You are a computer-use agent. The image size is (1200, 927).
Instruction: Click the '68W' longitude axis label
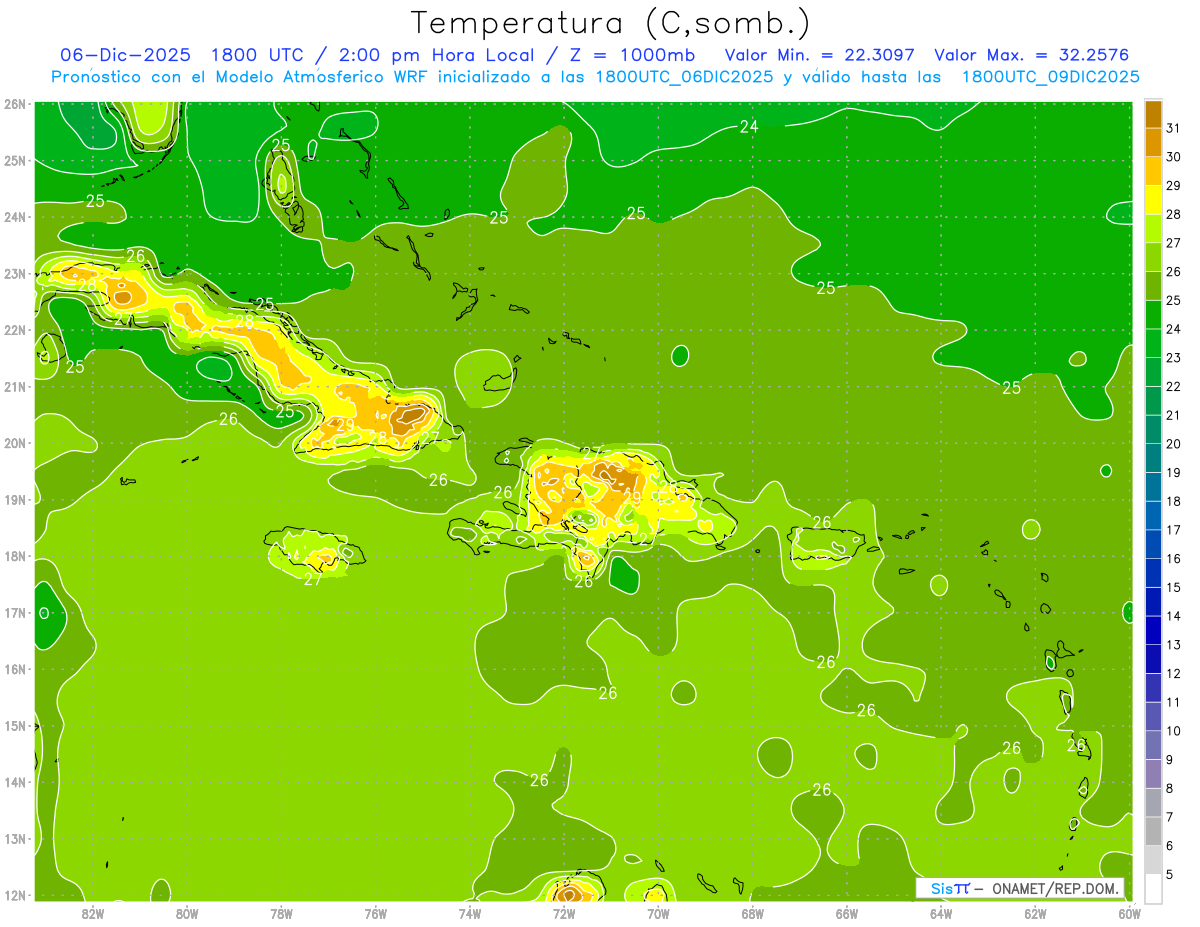pos(752,913)
